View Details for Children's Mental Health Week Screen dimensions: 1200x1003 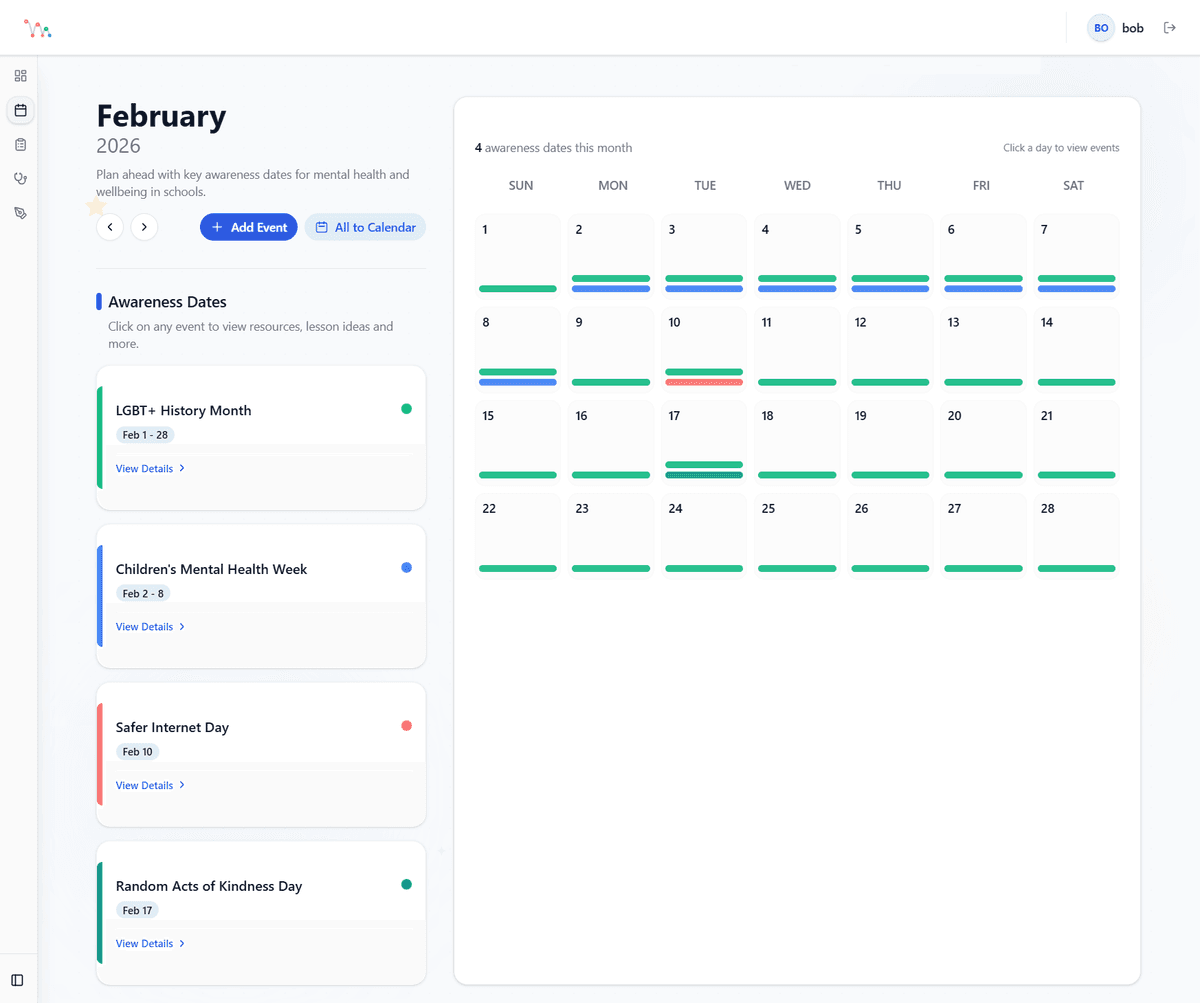150,627
